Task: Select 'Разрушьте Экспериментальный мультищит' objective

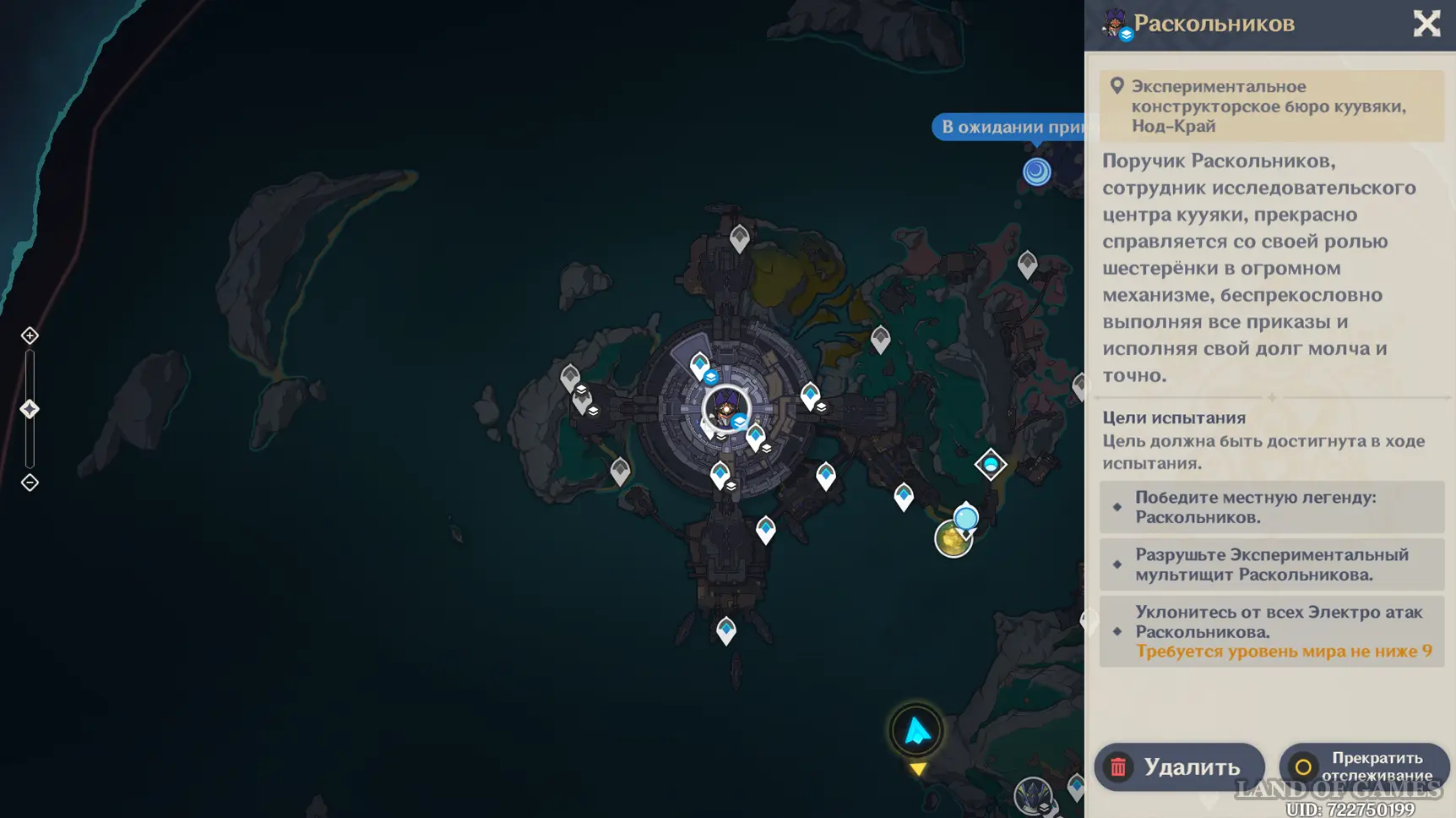Action: pyautogui.click(x=1272, y=564)
